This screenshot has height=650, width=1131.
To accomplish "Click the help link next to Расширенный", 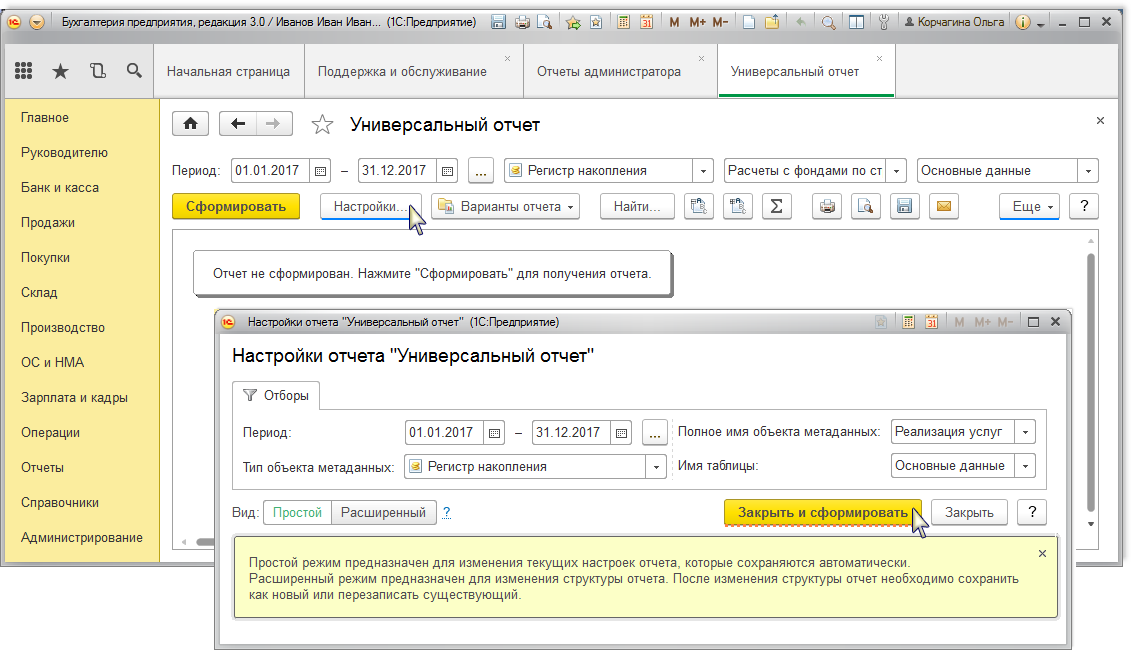I will [446, 512].
